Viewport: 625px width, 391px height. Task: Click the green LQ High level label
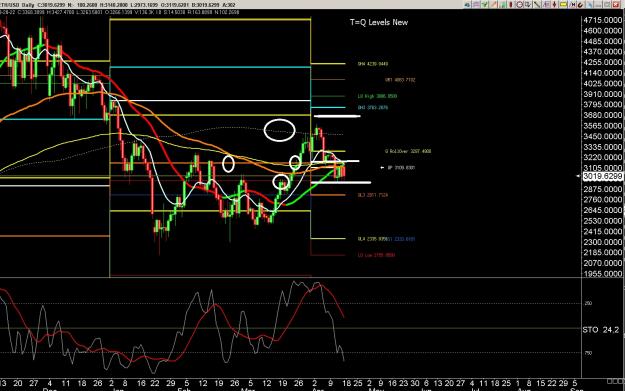click(x=377, y=96)
